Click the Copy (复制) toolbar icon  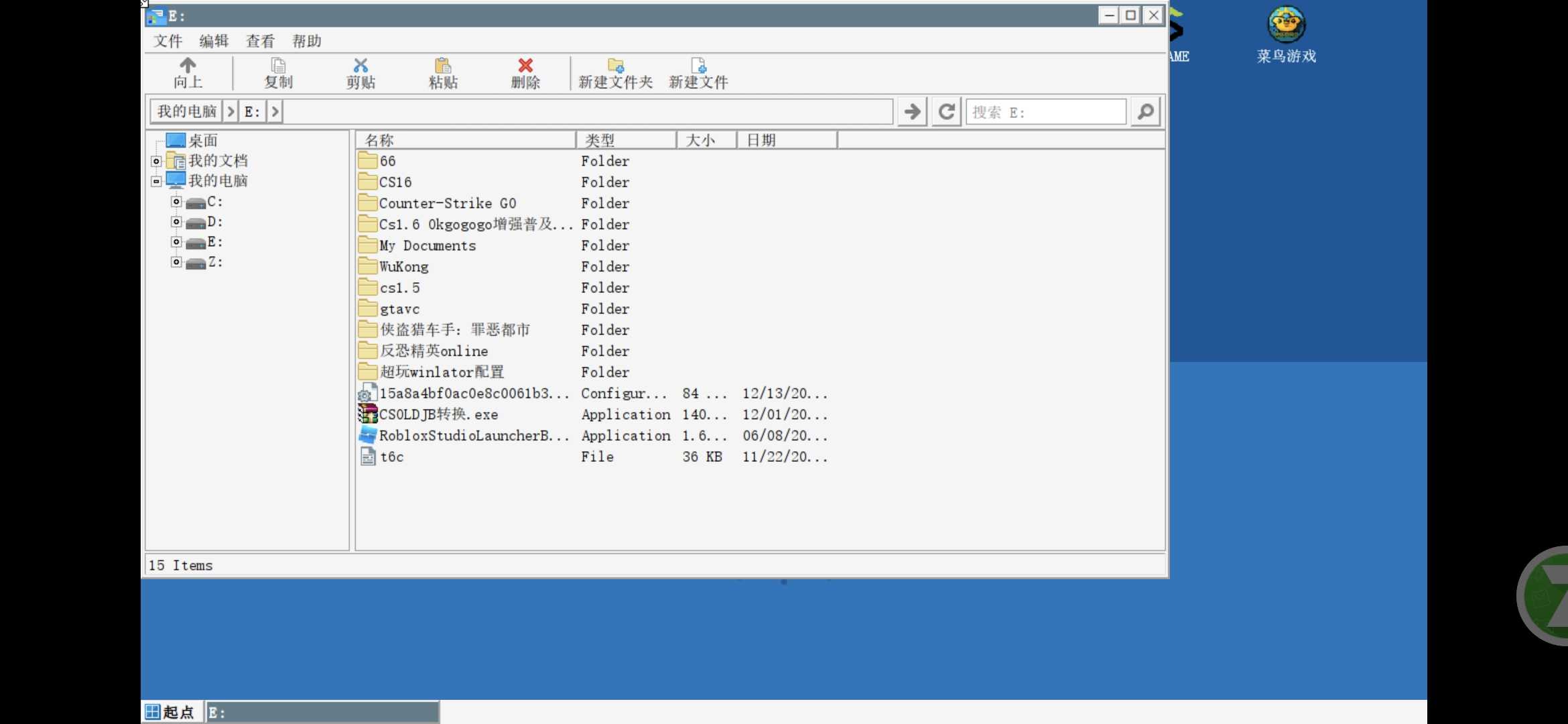pos(278,66)
